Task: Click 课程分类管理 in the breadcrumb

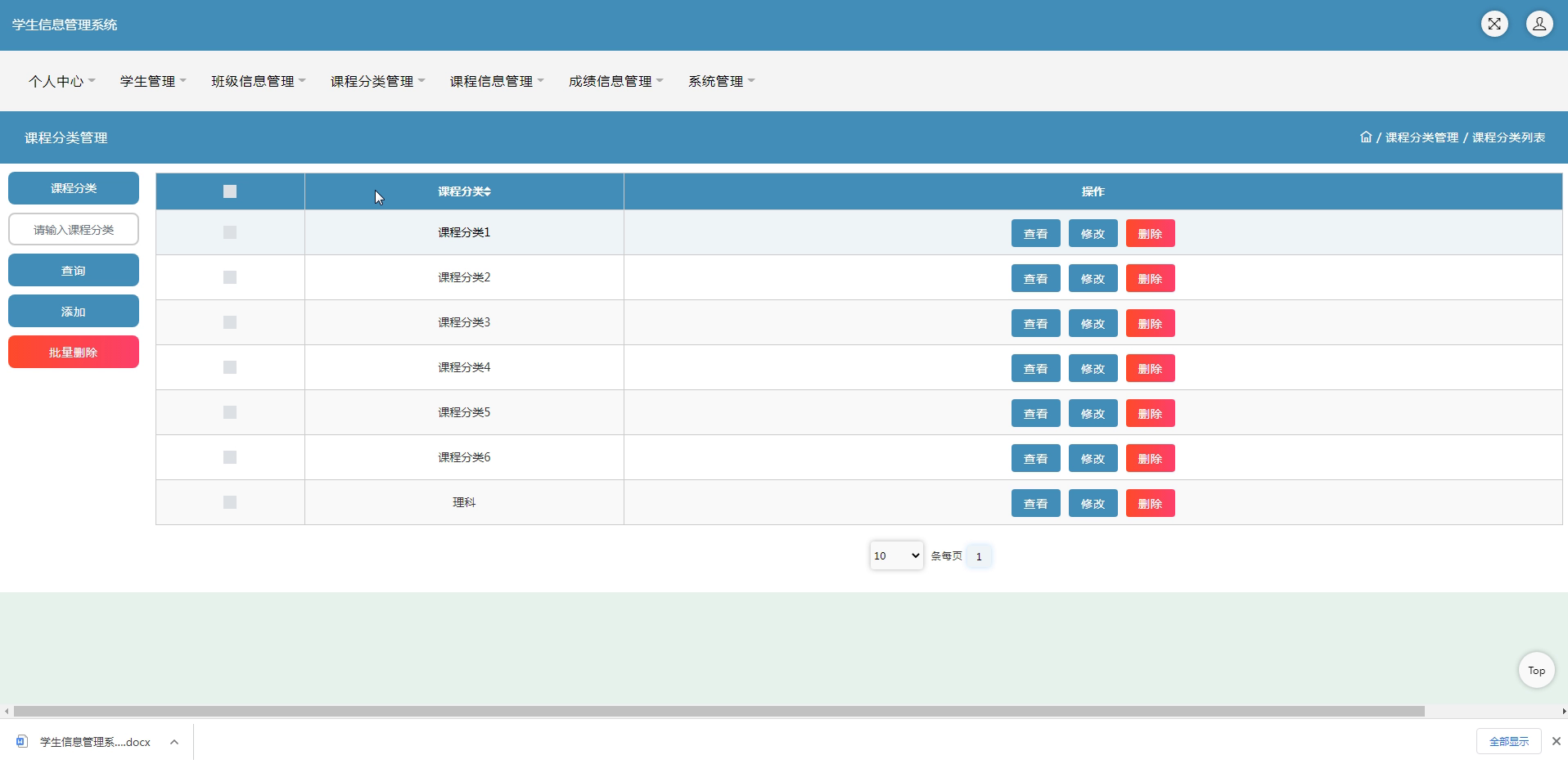Action: click(x=1422, y=137)
